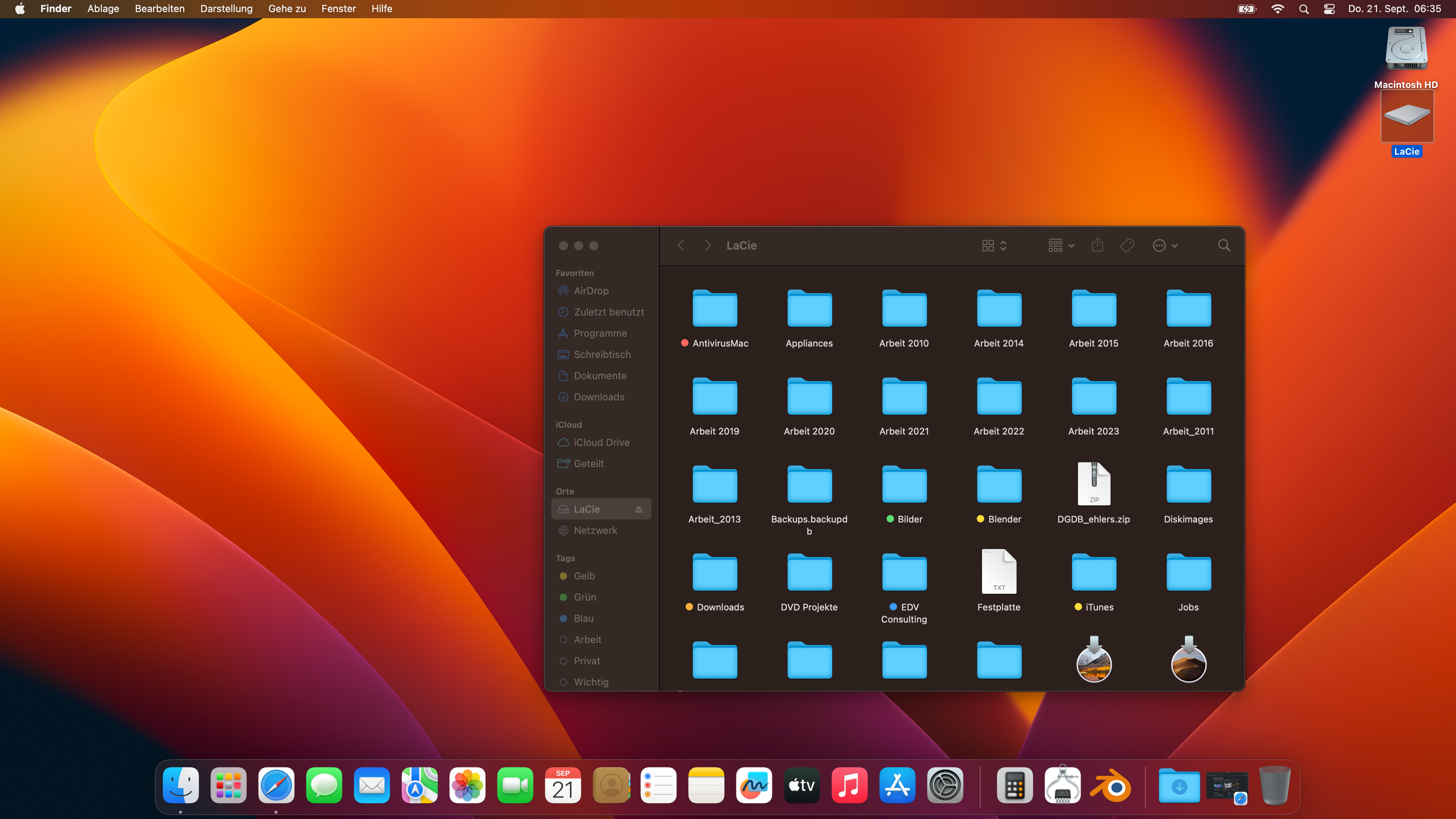The image size is (1456, 819).
Task: Eject LaCie drive from sidebar
Action: (x=639, y=509)
